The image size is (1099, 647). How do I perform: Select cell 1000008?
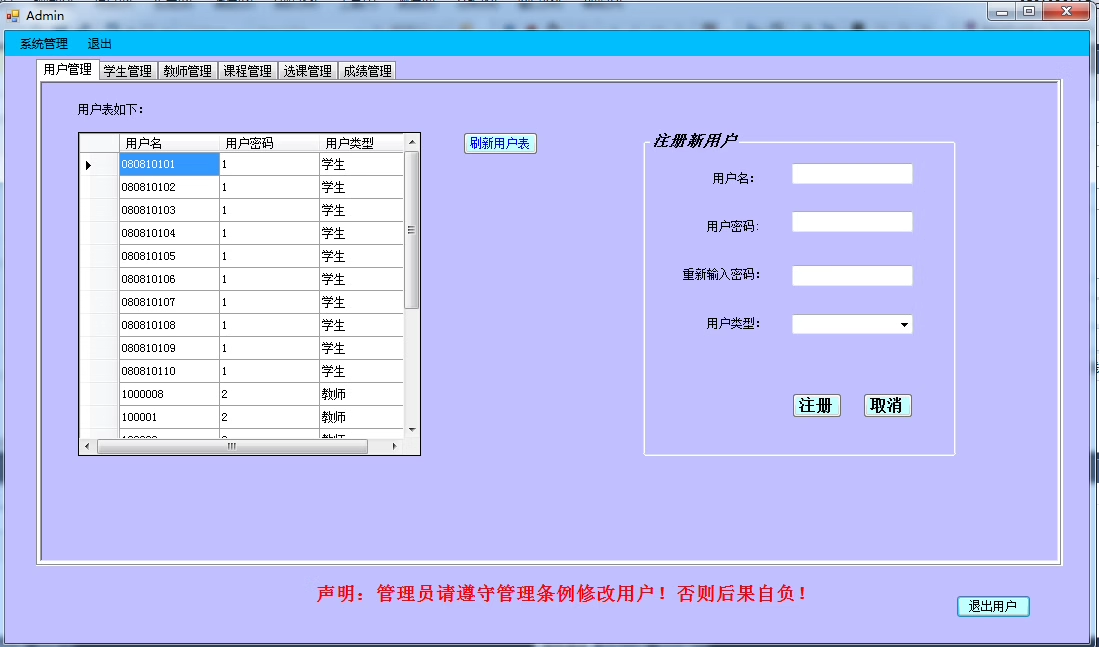[169, 394]
